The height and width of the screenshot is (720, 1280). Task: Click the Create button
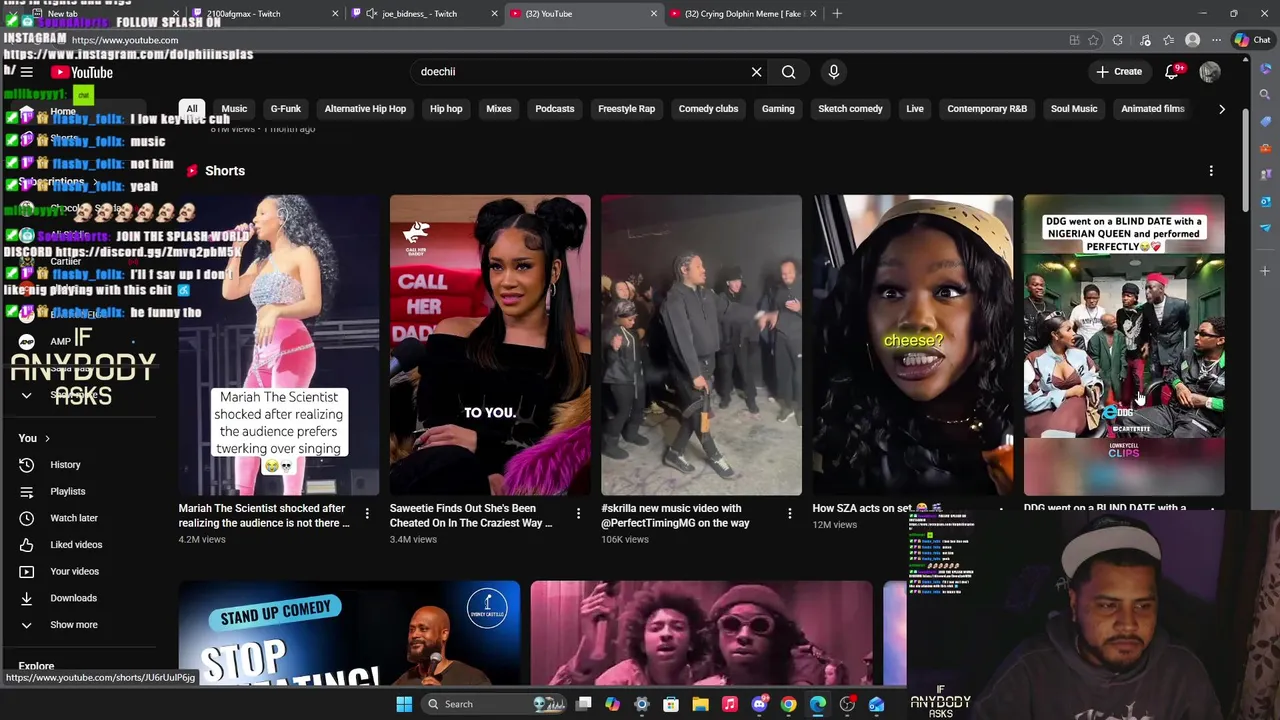point(1118,72)
